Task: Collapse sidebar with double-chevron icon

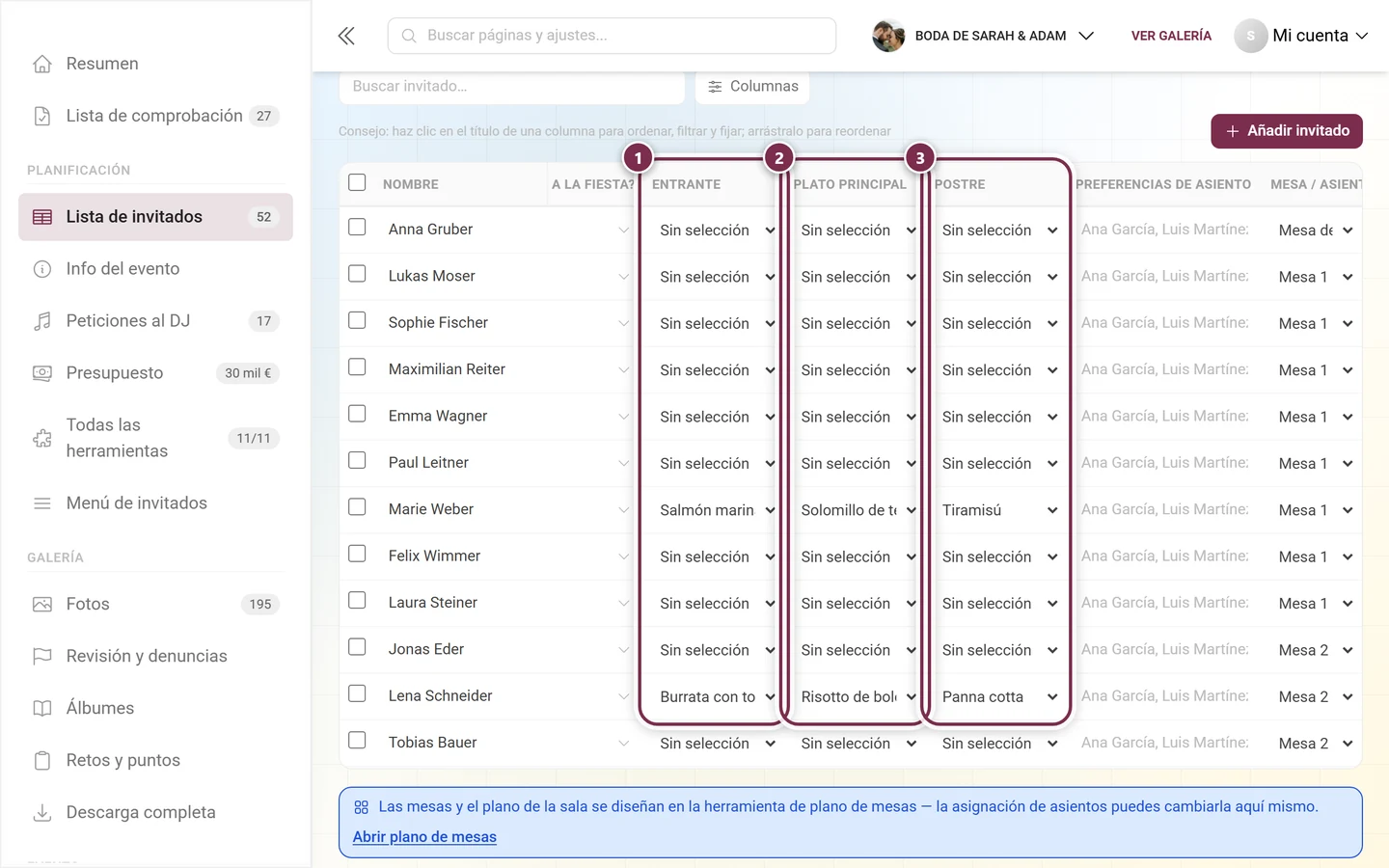Action: [x=346, y=36]
